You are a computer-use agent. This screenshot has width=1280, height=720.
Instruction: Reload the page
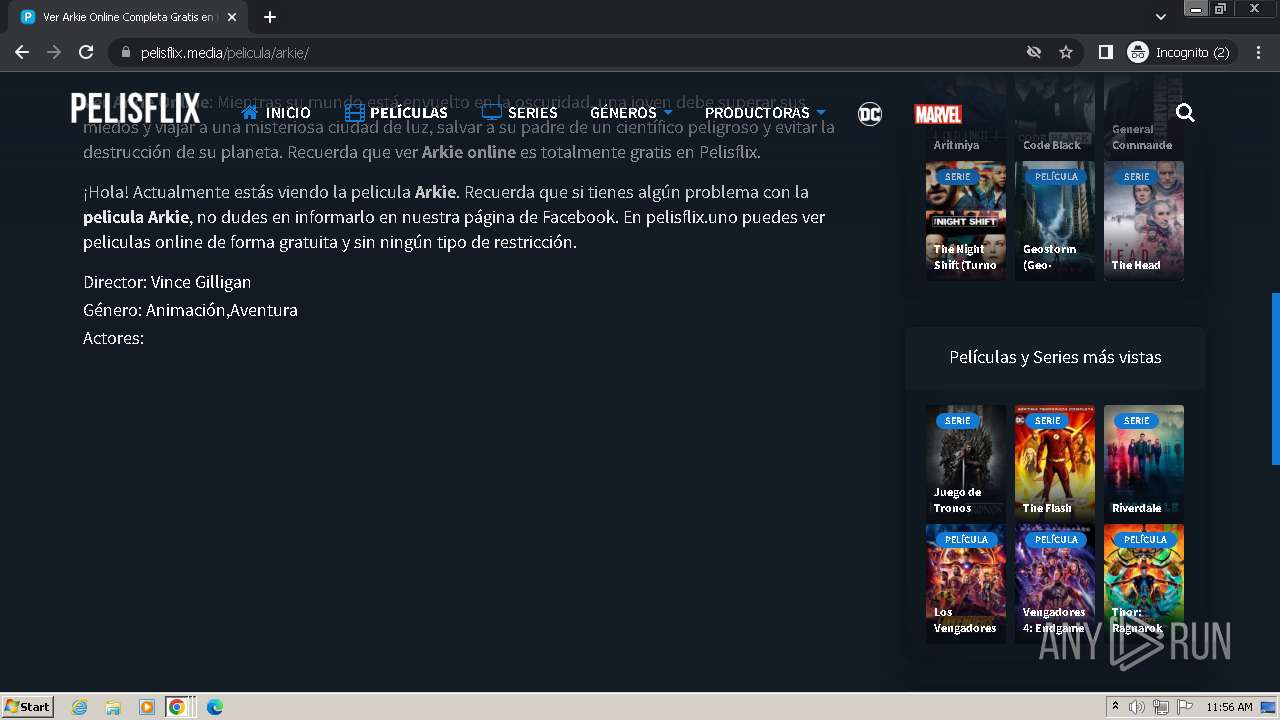click(86, 52)
